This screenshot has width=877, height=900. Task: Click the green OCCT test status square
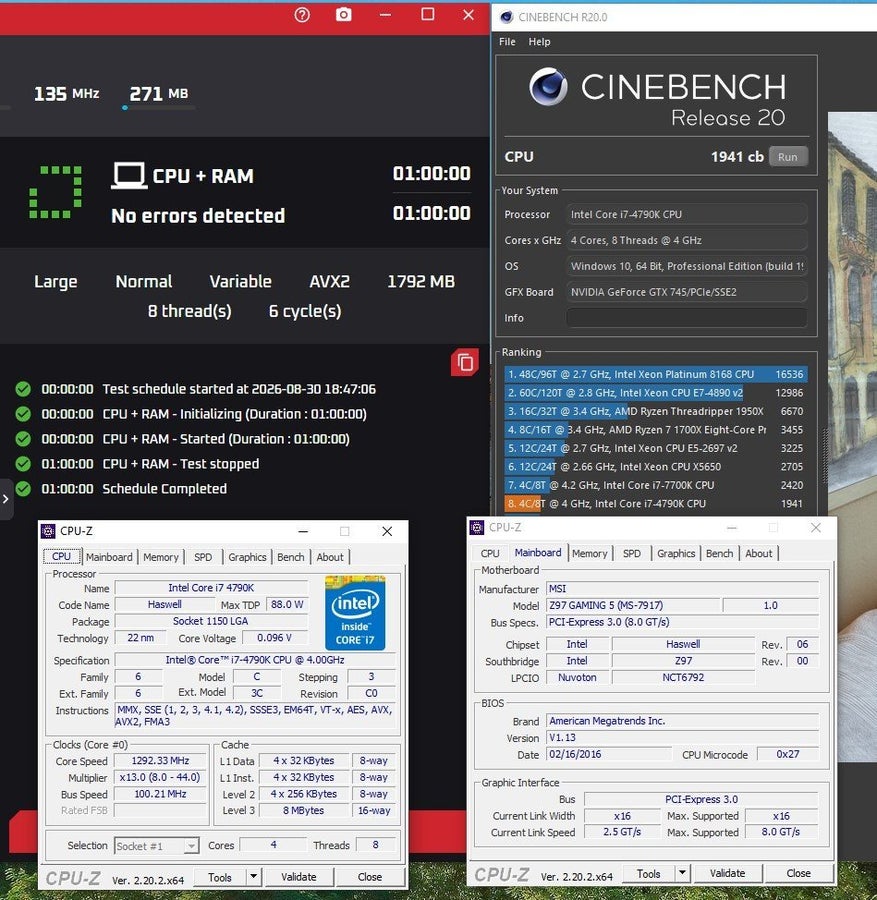click(x=55, y=192)
